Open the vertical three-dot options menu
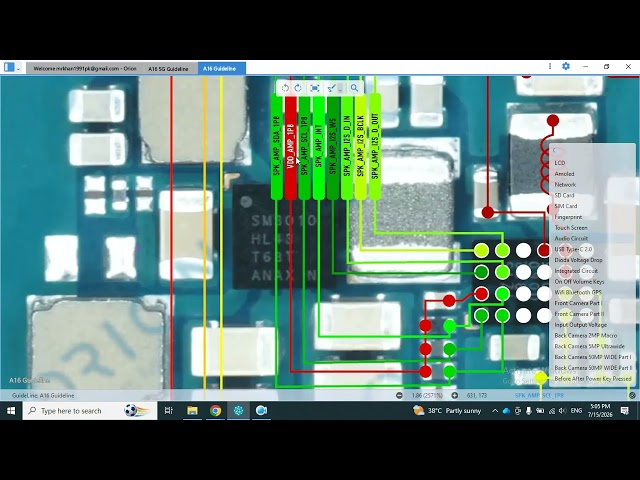640x480 pixels. point(550,66)
